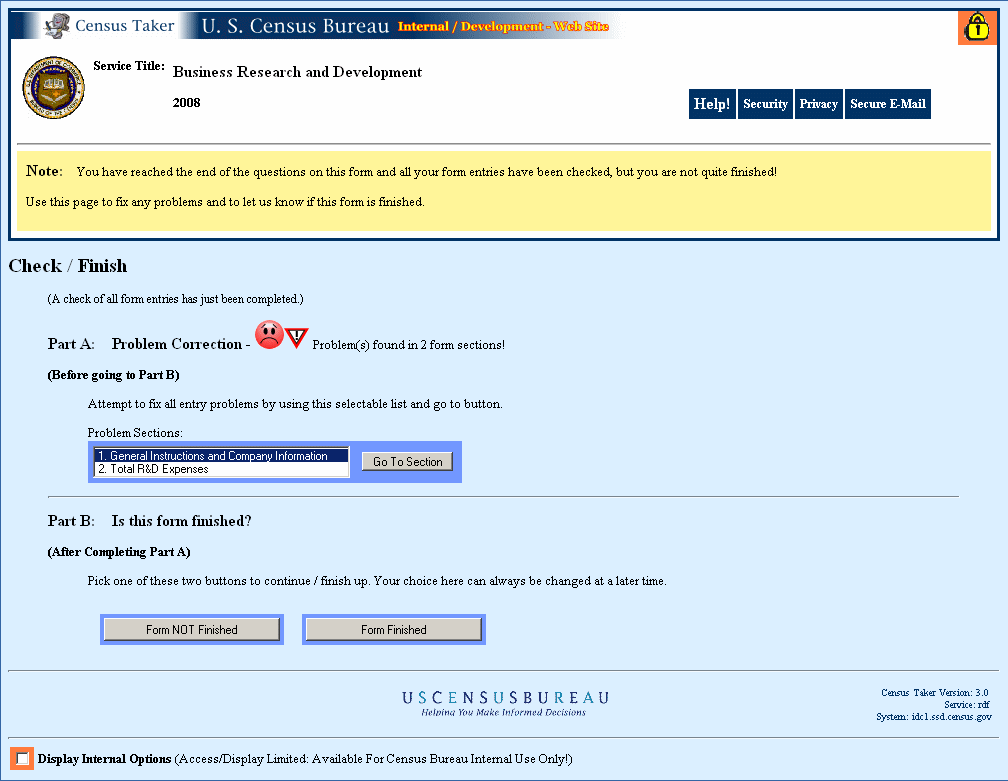
Task: Click the yellow padlock security icon
Action: 976,28
